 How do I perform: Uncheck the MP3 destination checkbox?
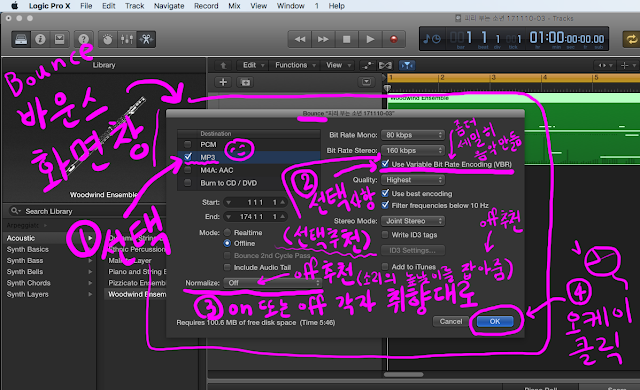(188, 157)
